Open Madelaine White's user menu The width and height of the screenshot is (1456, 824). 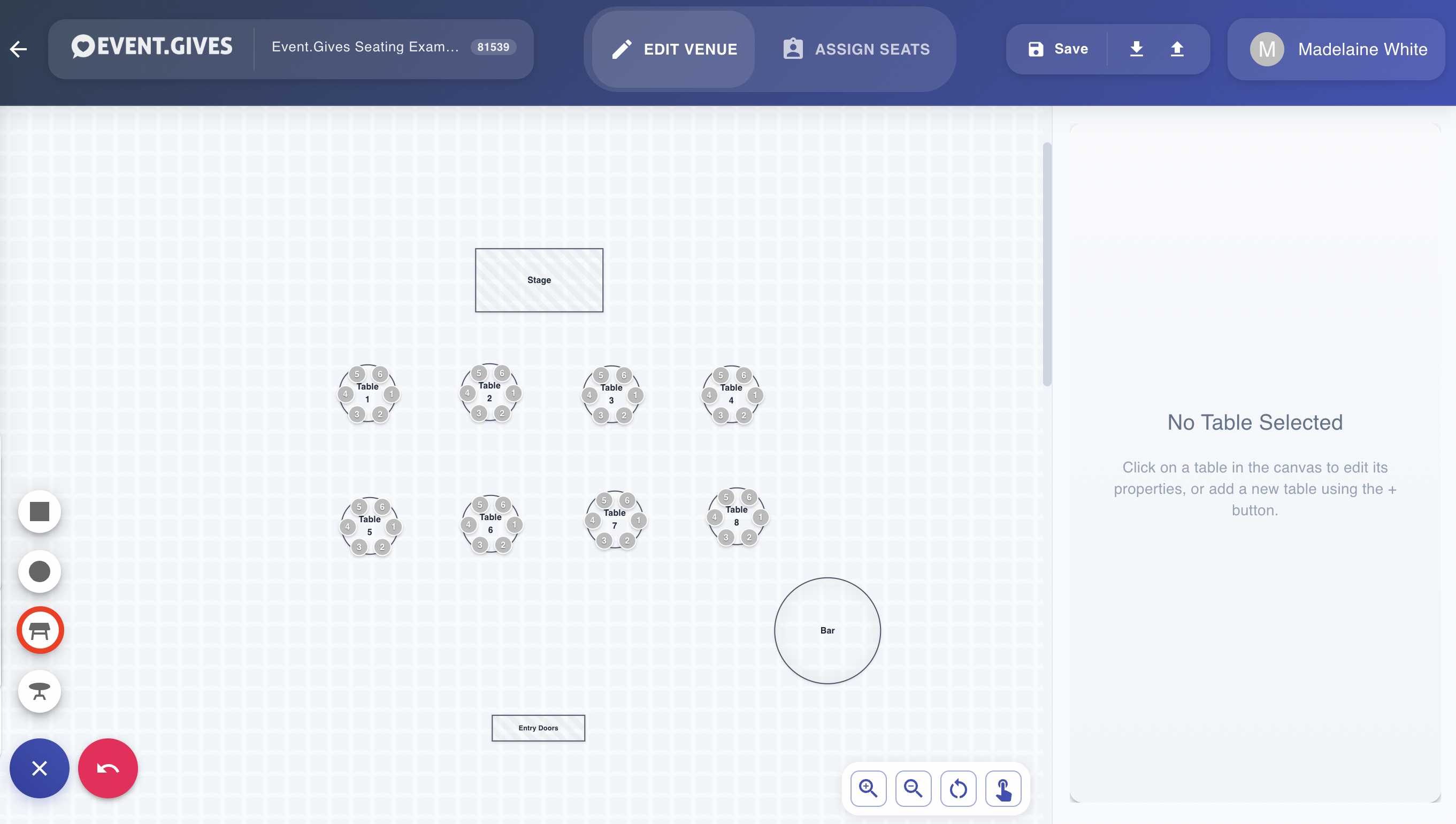[x=1336, y=49]
